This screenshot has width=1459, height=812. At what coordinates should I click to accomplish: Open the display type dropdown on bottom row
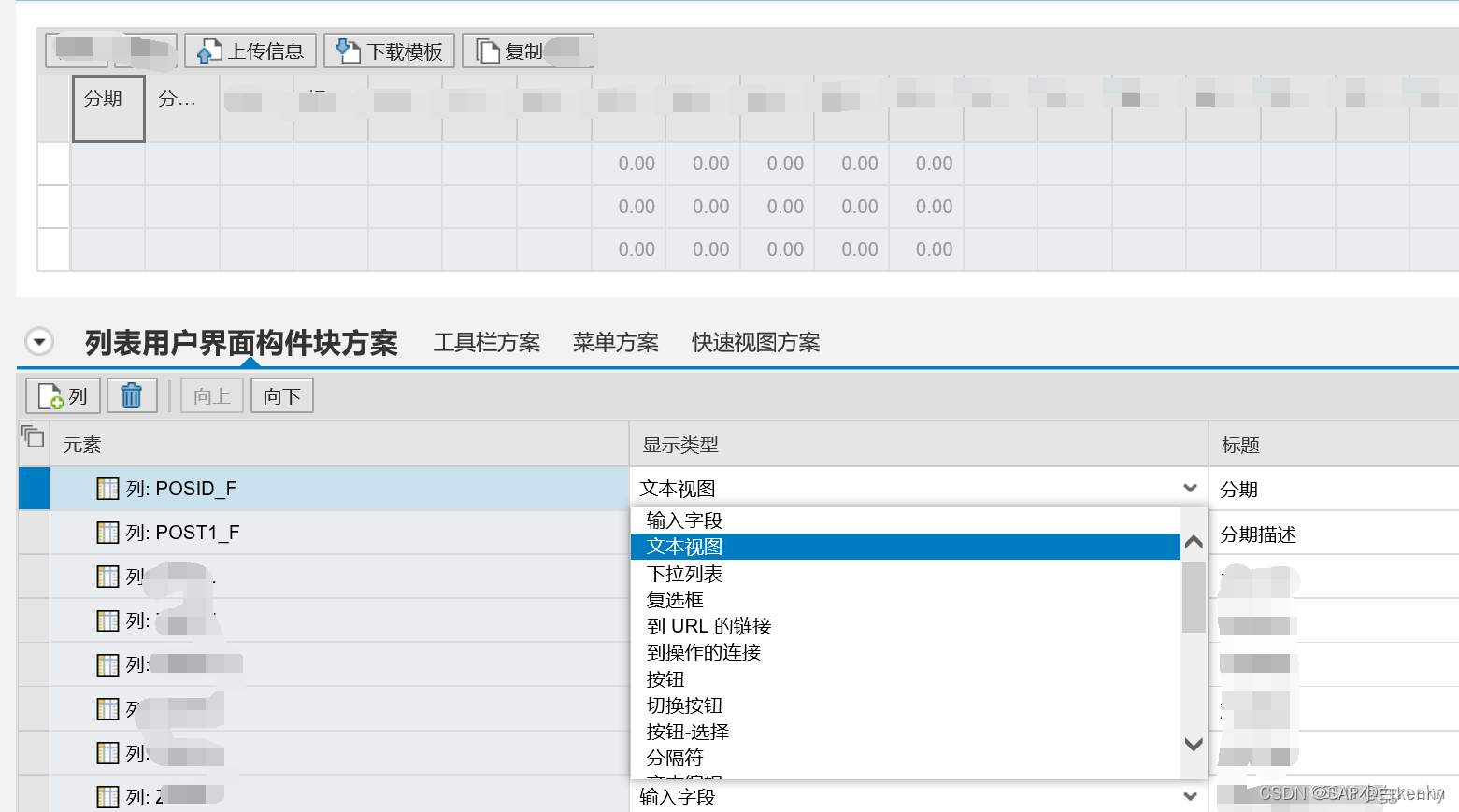[x=1189, y=796]
